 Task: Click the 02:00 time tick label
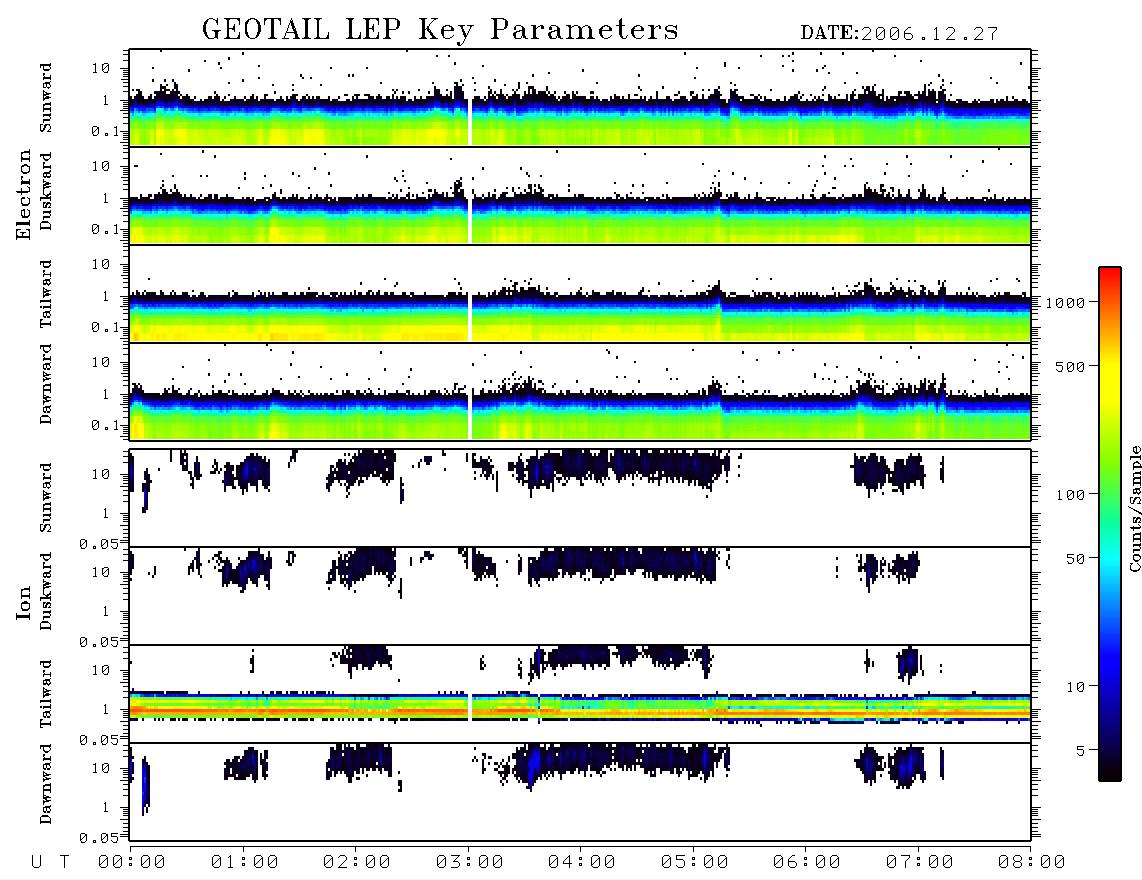[357, 863]
